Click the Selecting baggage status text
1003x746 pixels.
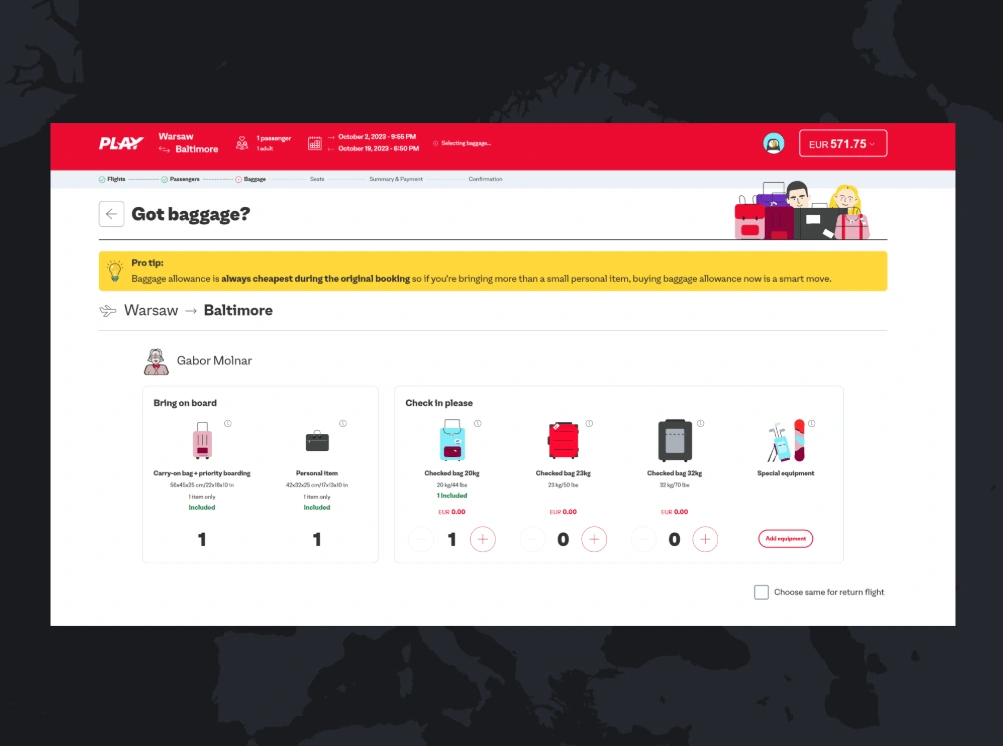click(x=466, y=143)
